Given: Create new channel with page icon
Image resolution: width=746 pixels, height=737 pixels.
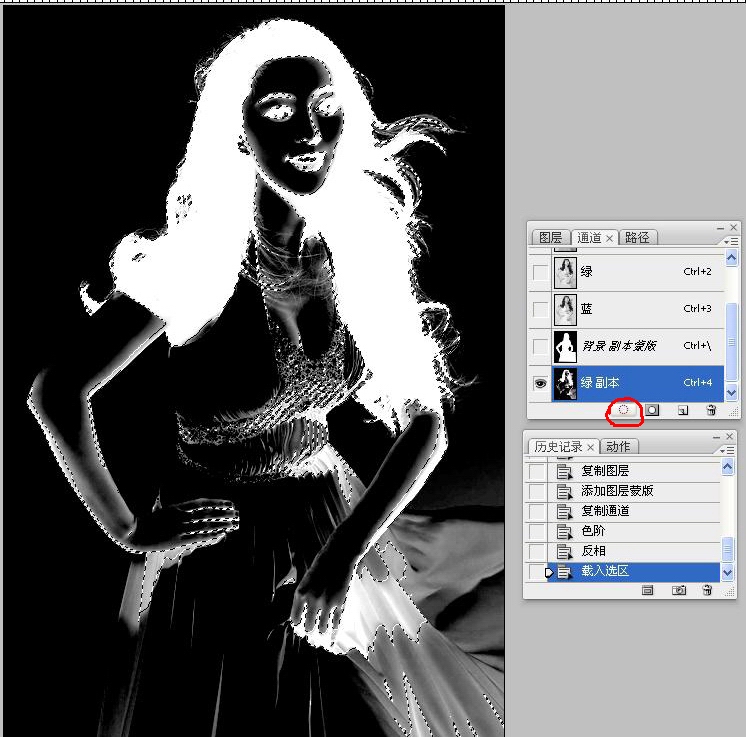Looking at the screenshot, I should click(682, 410).
